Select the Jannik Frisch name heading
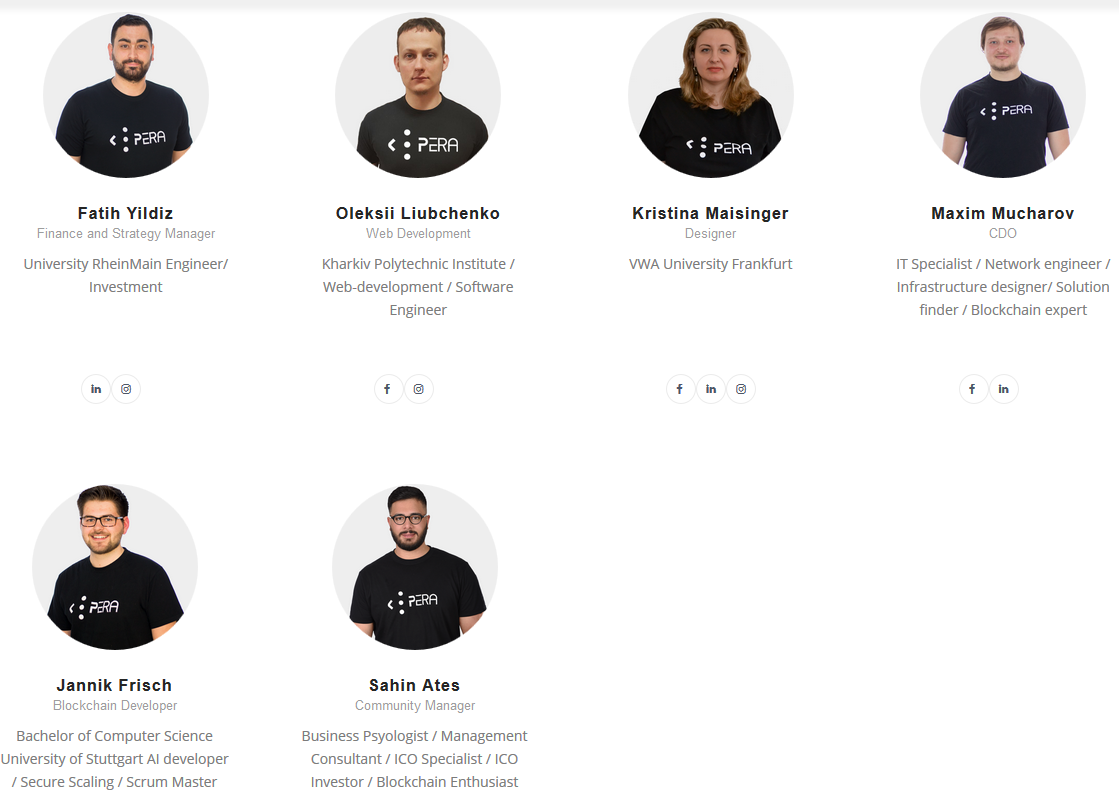This screenshot has height=812, width=1119. coord(114,686)
